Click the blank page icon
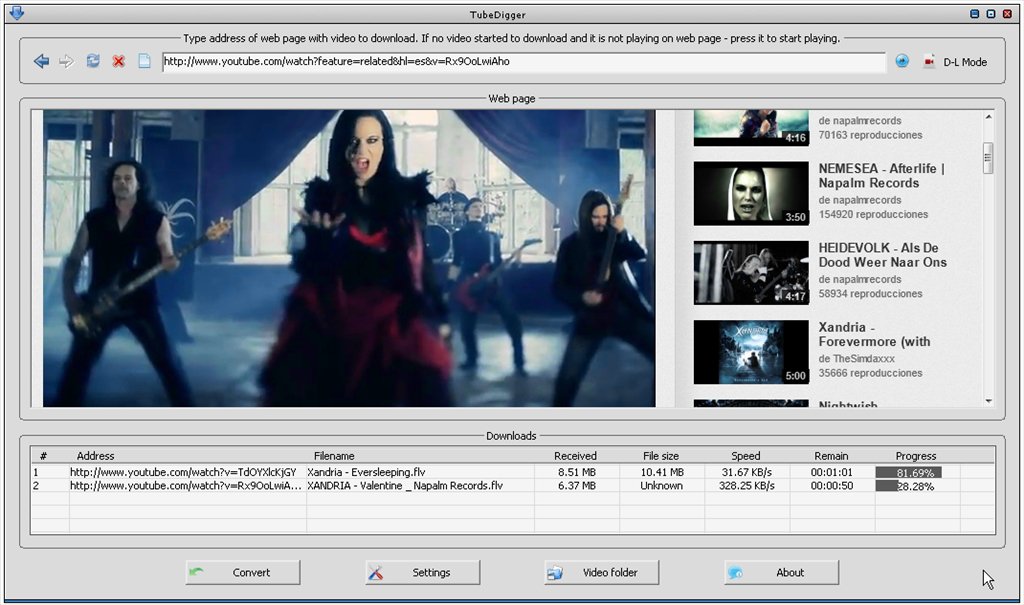This screenshot has width=1024, height=605. click(x=144, y=61)
